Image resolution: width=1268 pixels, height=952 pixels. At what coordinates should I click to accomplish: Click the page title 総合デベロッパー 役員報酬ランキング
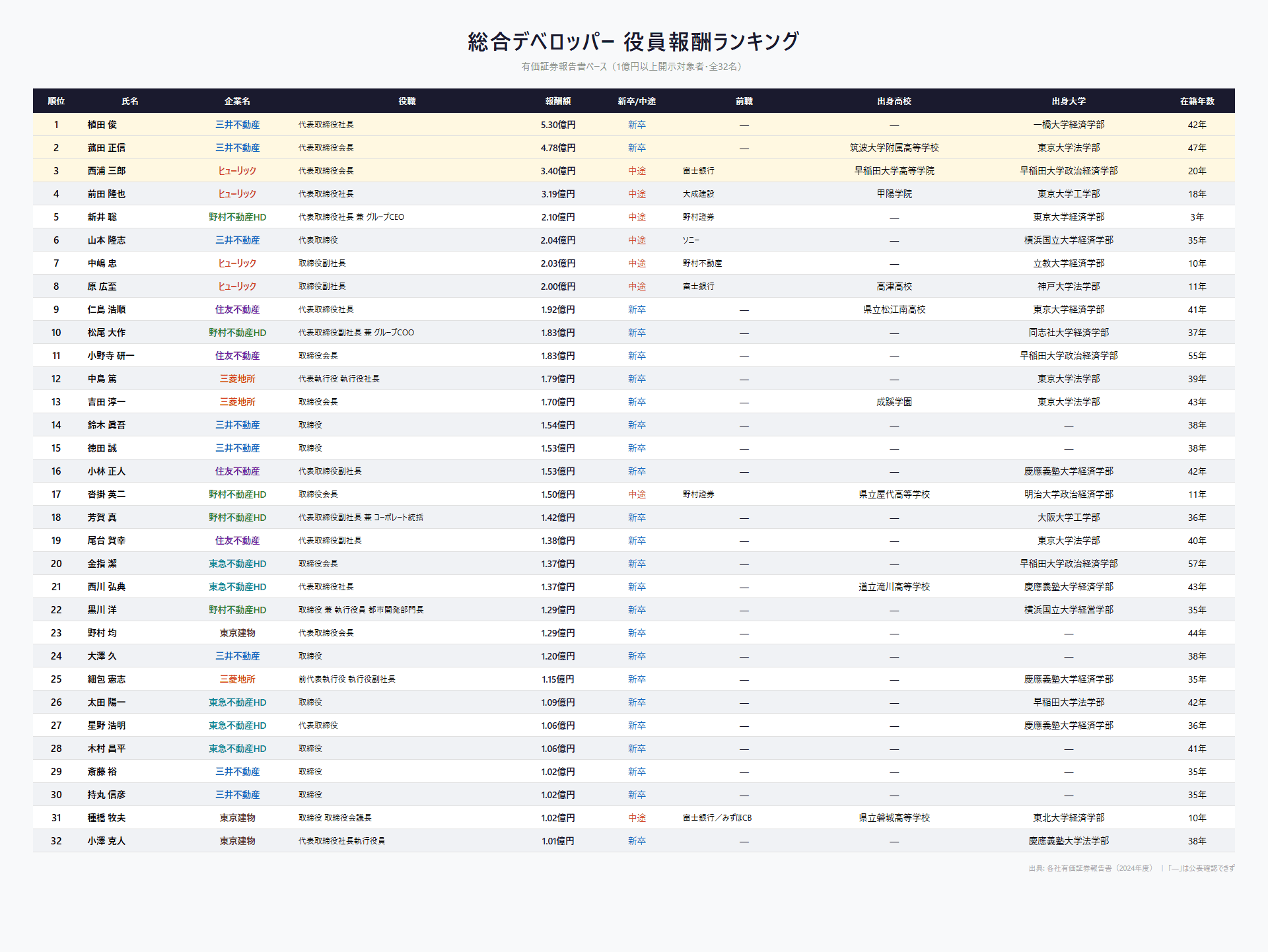click(x=633, y=42)
